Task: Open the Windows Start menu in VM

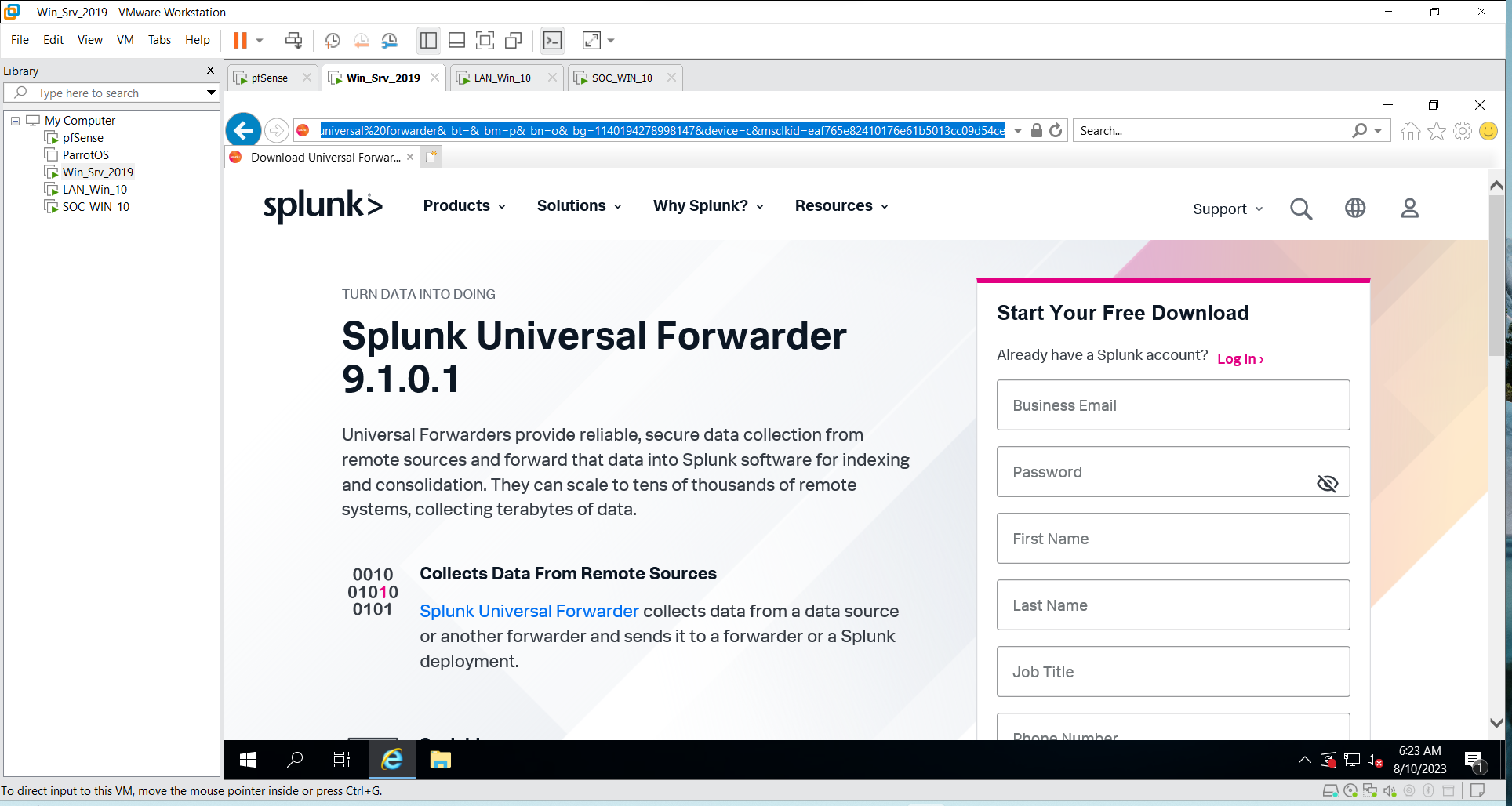Action: [248, 759]
